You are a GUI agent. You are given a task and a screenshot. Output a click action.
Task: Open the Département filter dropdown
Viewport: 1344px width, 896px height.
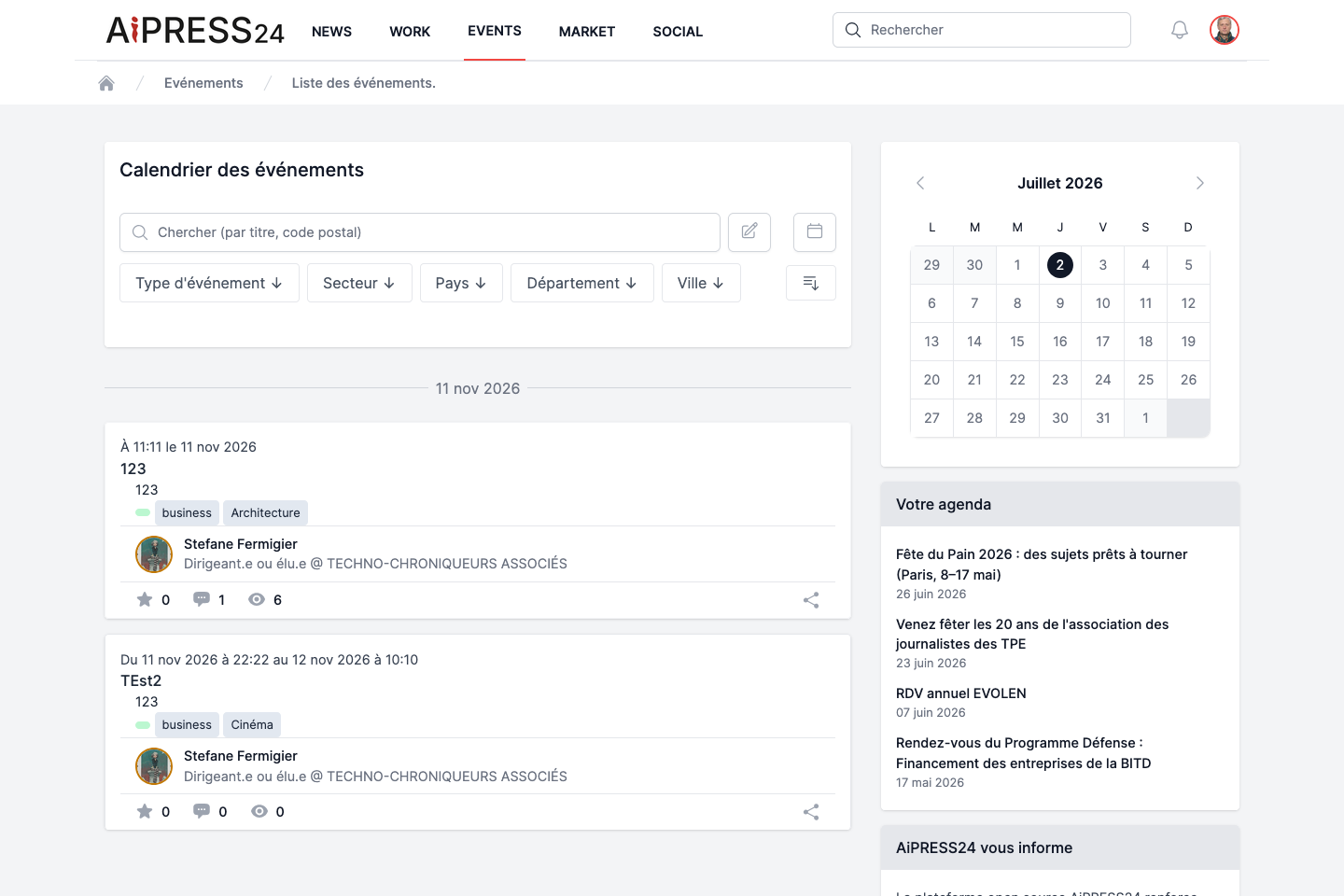(x=582, y=283)
